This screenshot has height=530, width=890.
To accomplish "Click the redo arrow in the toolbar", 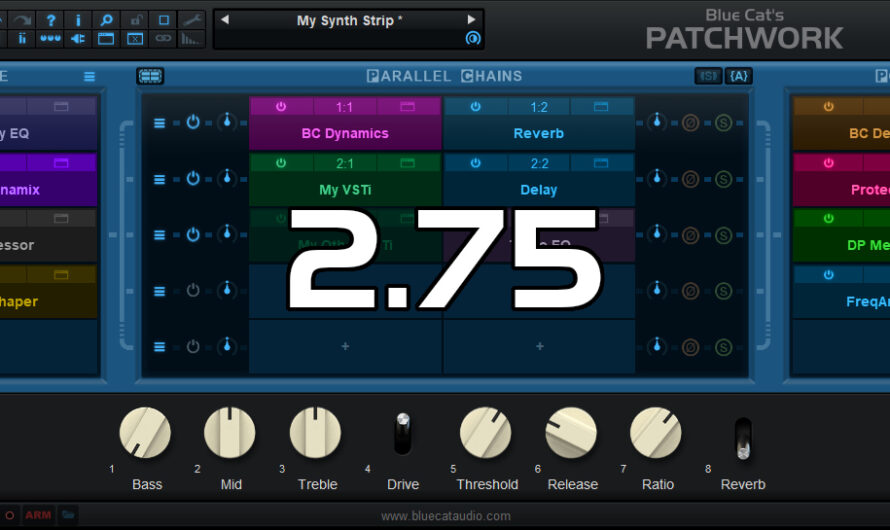I will (23, 20).
